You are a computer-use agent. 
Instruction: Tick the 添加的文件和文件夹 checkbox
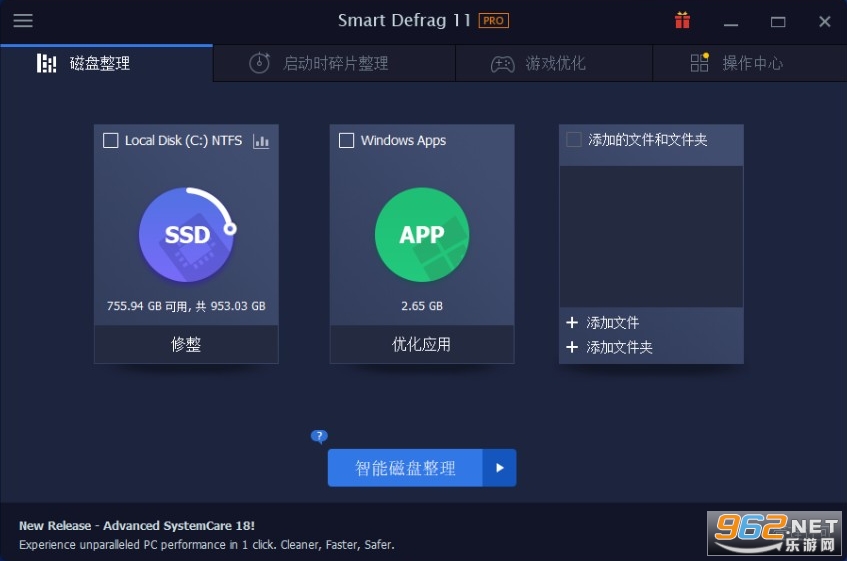574,140
